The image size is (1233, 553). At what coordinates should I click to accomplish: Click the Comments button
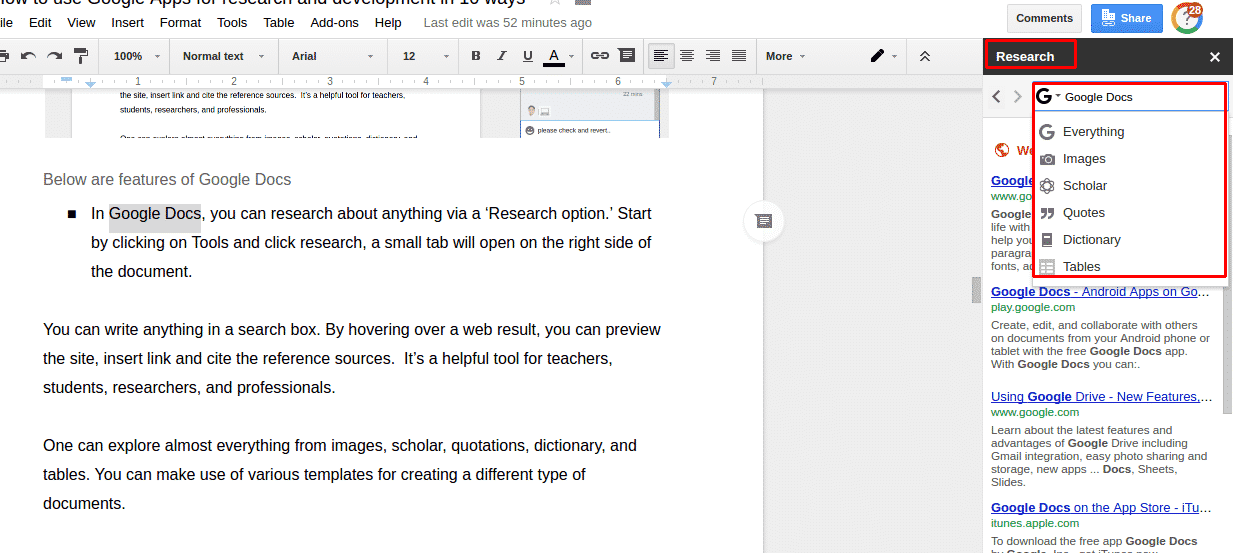(1044, 18)
